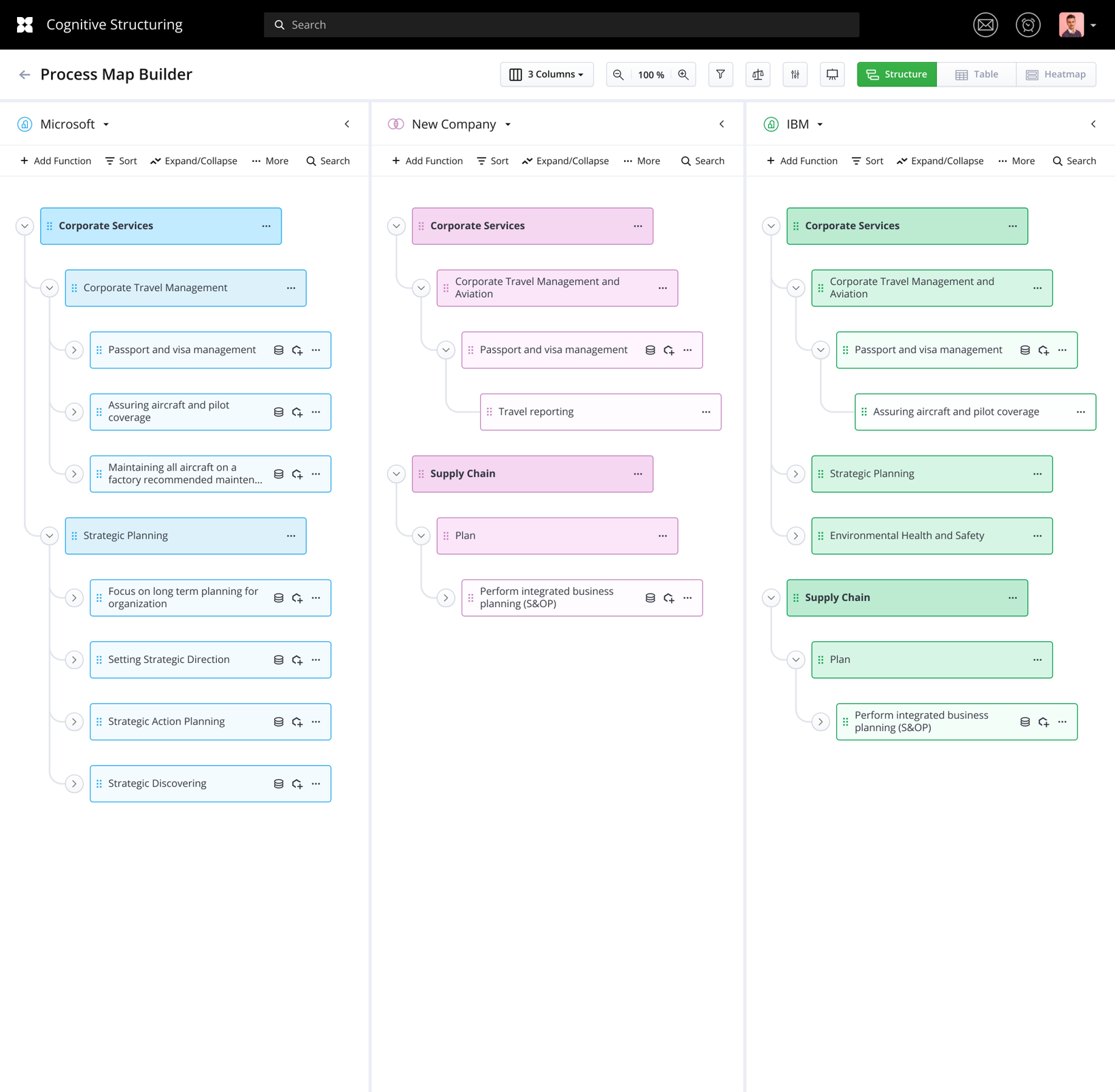
Task: Click drag handle on Strategic Action Planning
Action: (99, 722)
